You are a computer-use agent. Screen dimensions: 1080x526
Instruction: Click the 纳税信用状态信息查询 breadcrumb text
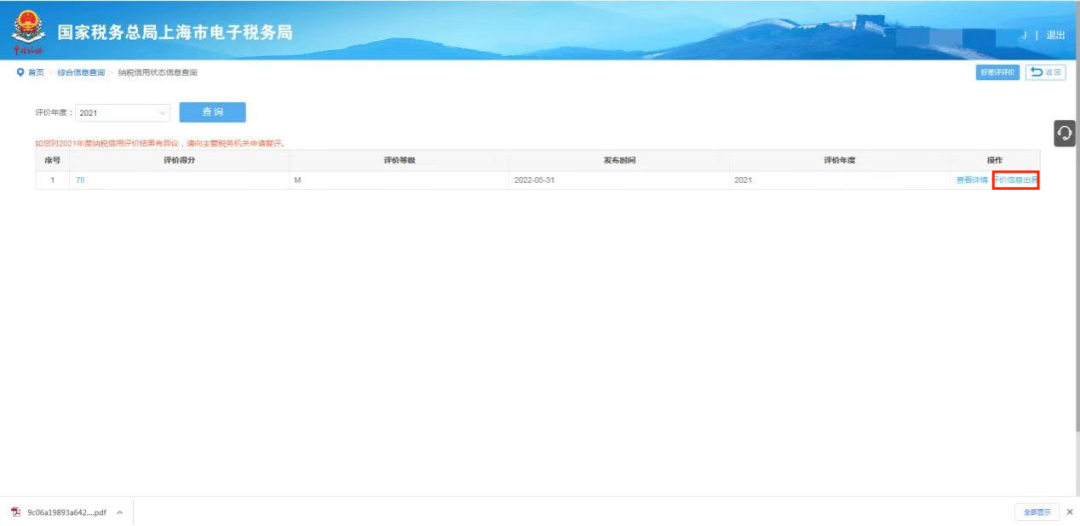(158, 73)
